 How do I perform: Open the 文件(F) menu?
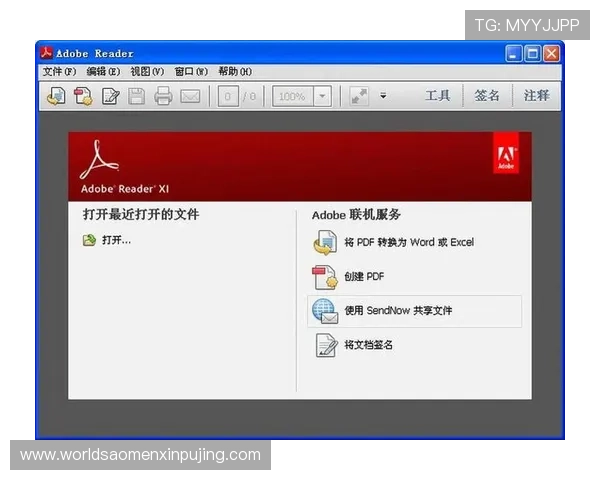click(59, 72)
